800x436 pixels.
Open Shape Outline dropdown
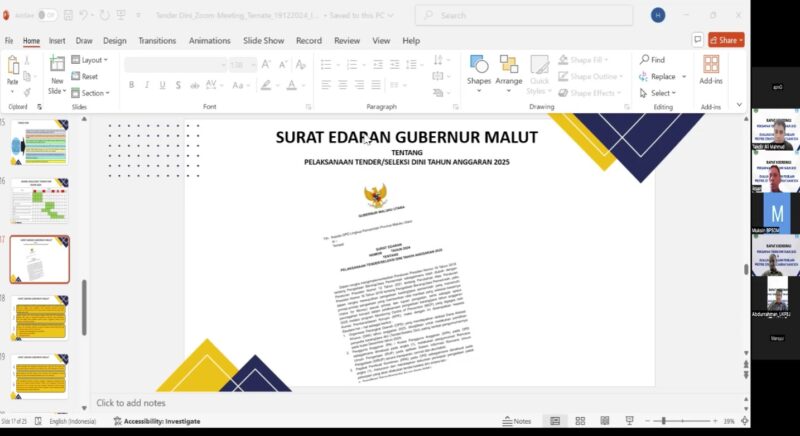click(590, 76)
